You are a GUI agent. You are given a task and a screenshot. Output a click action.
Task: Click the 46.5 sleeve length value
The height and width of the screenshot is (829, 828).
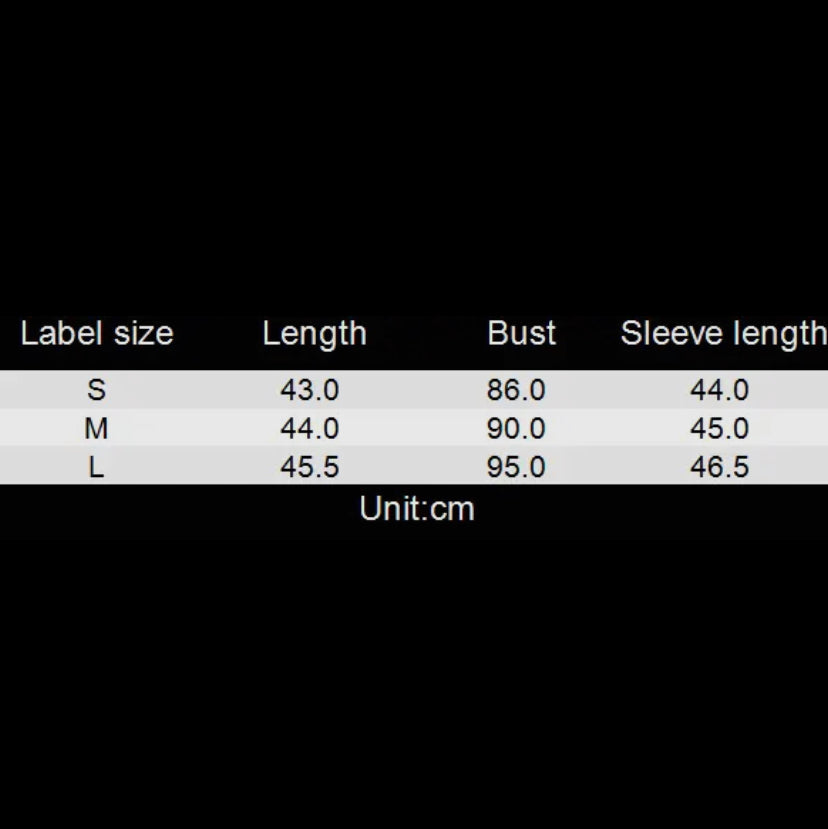coord(719,467)
